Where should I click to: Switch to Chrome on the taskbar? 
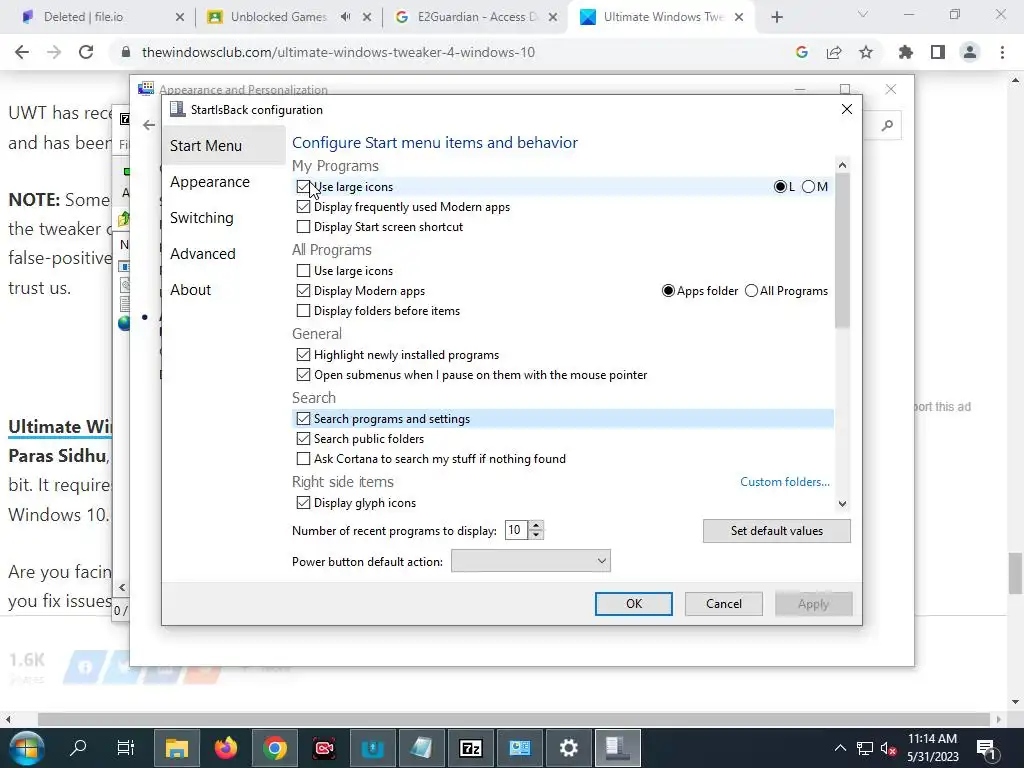(x=275, y=747)
